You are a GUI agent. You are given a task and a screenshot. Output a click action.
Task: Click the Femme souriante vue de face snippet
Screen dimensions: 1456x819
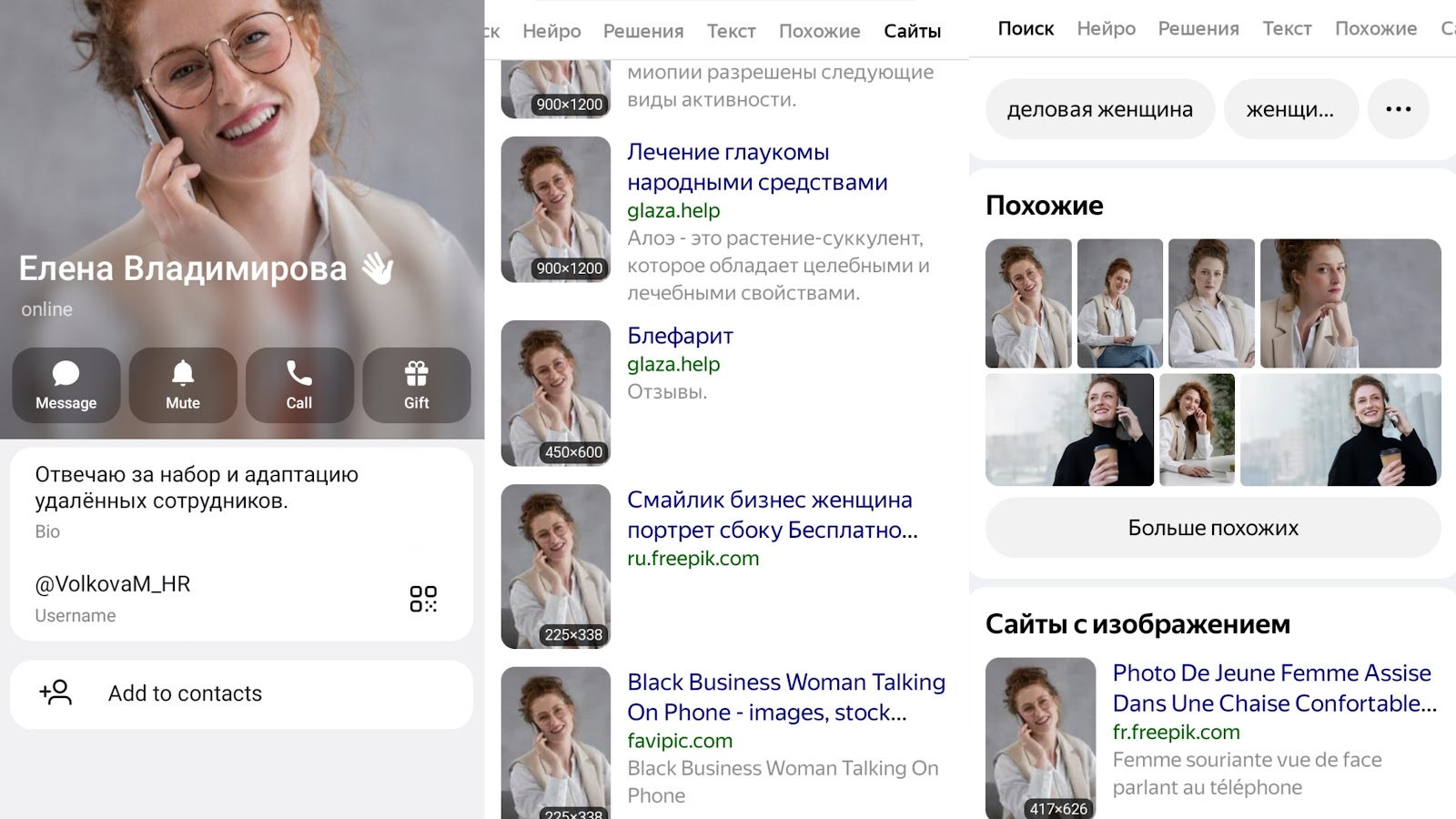click(x=1248, y=773)
